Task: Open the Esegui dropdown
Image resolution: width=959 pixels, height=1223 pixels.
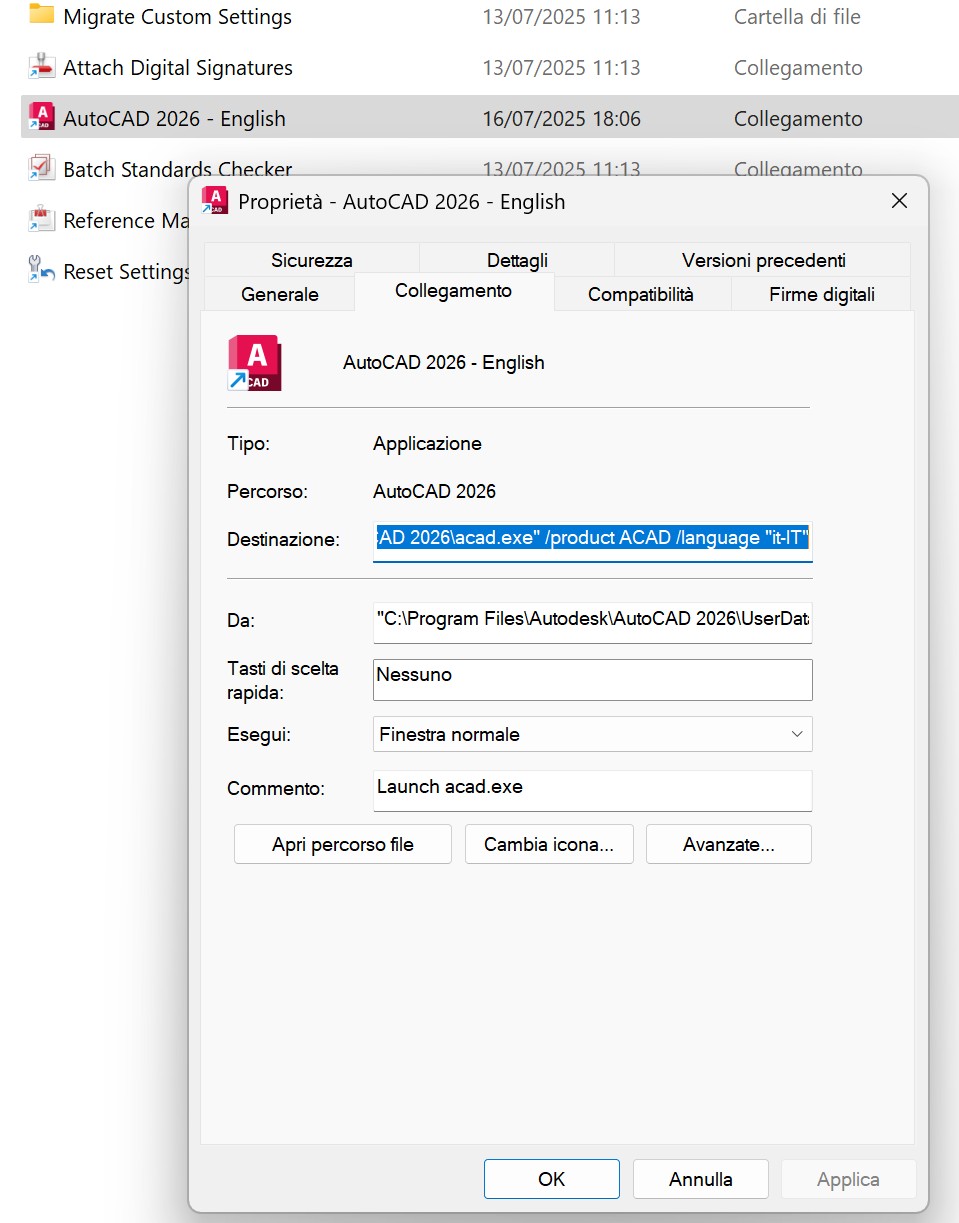Action: tap(592, 734)
